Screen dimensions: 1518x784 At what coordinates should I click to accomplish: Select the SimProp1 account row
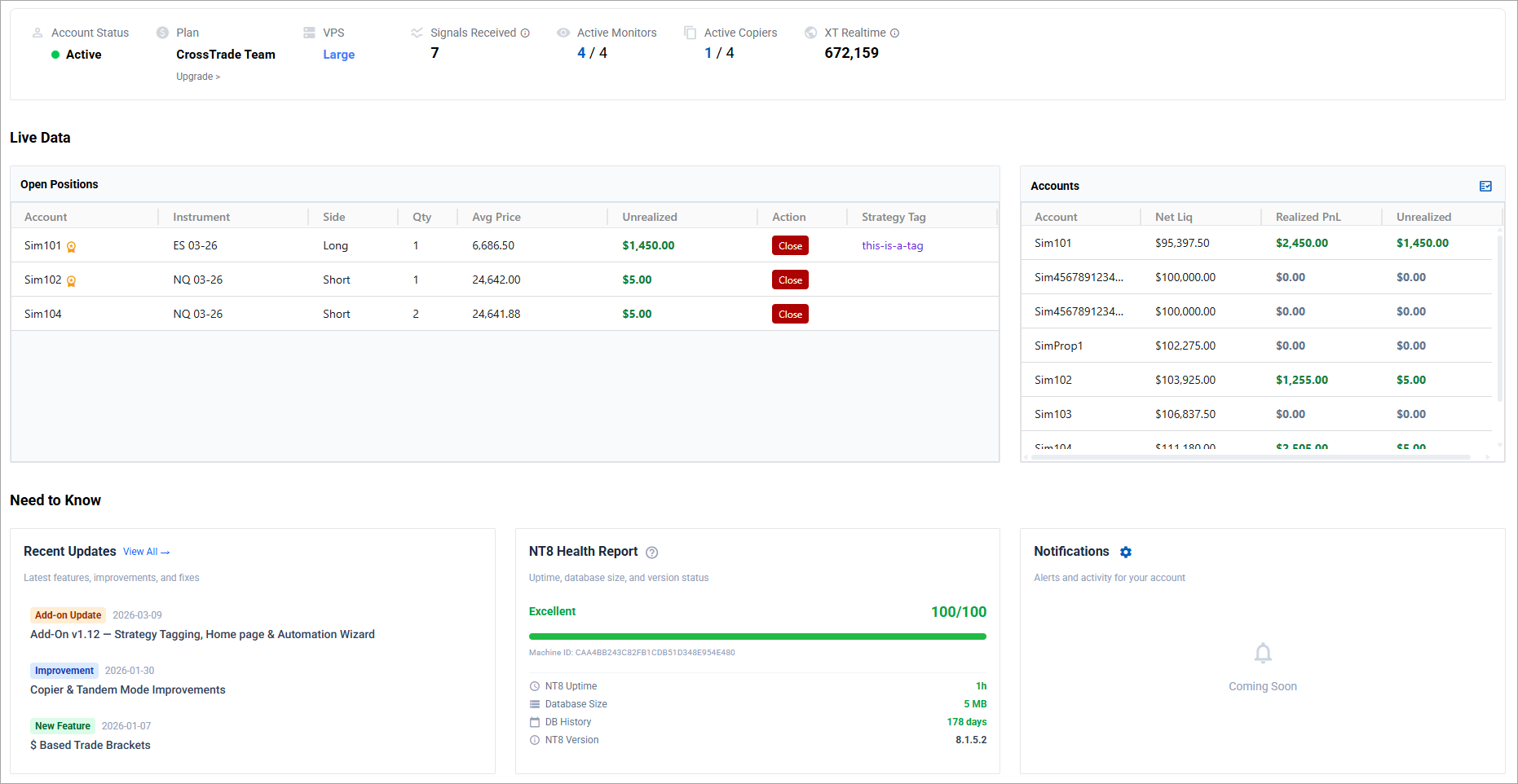click(x=1058, y=346)
